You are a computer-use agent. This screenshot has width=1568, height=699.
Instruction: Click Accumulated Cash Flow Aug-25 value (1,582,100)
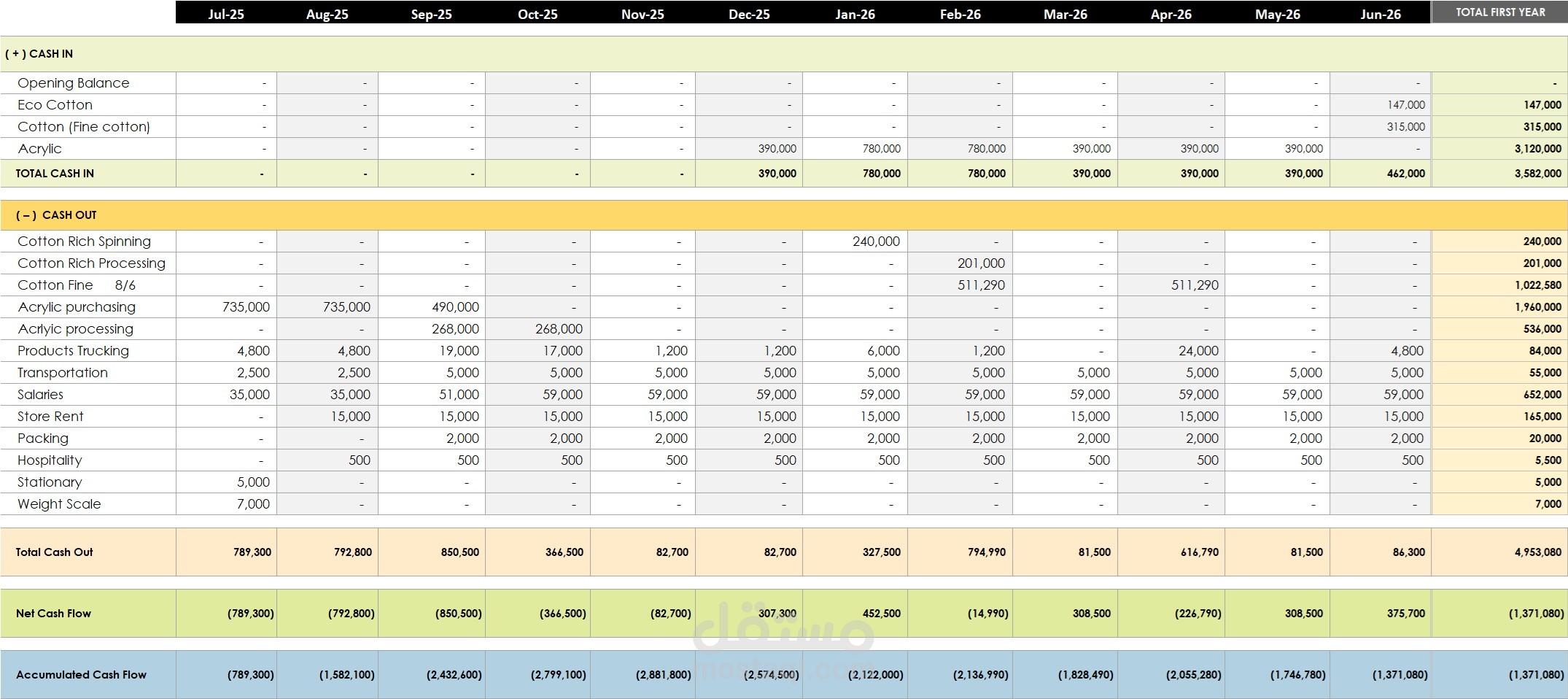tap(347, 675)
